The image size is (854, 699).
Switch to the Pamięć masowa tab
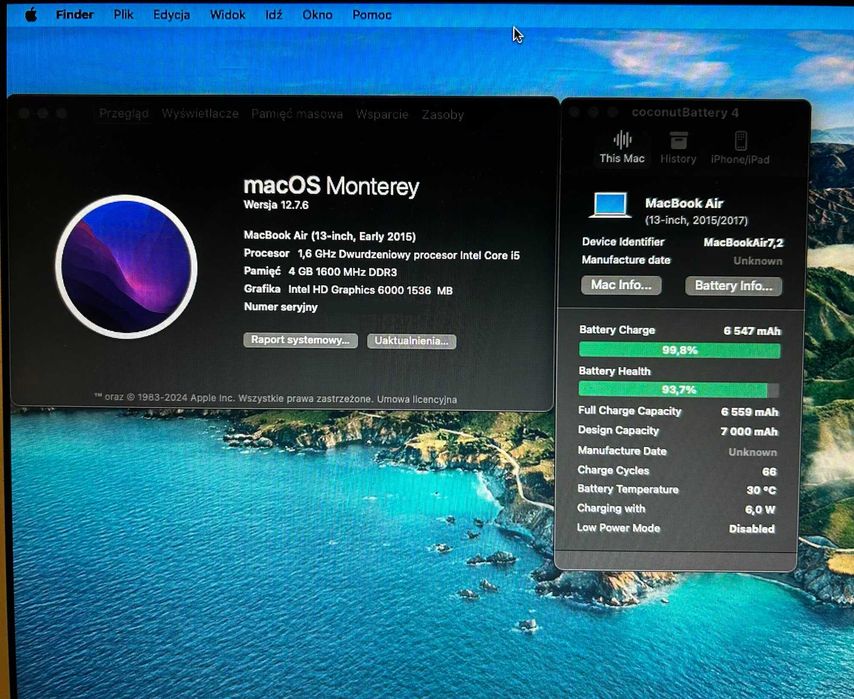pos(297,114)
